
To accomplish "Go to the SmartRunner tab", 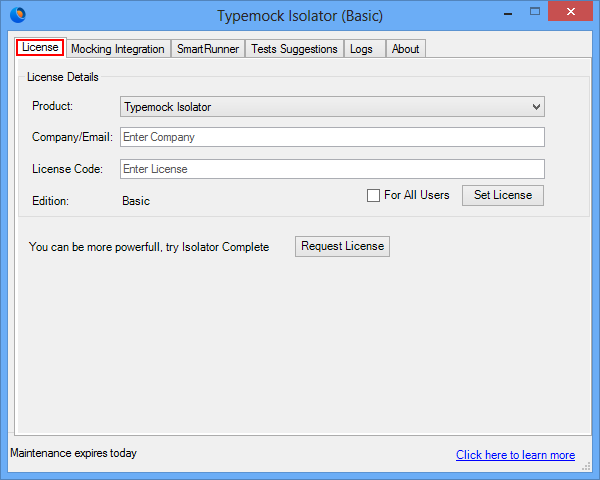I will pos(208,49).
